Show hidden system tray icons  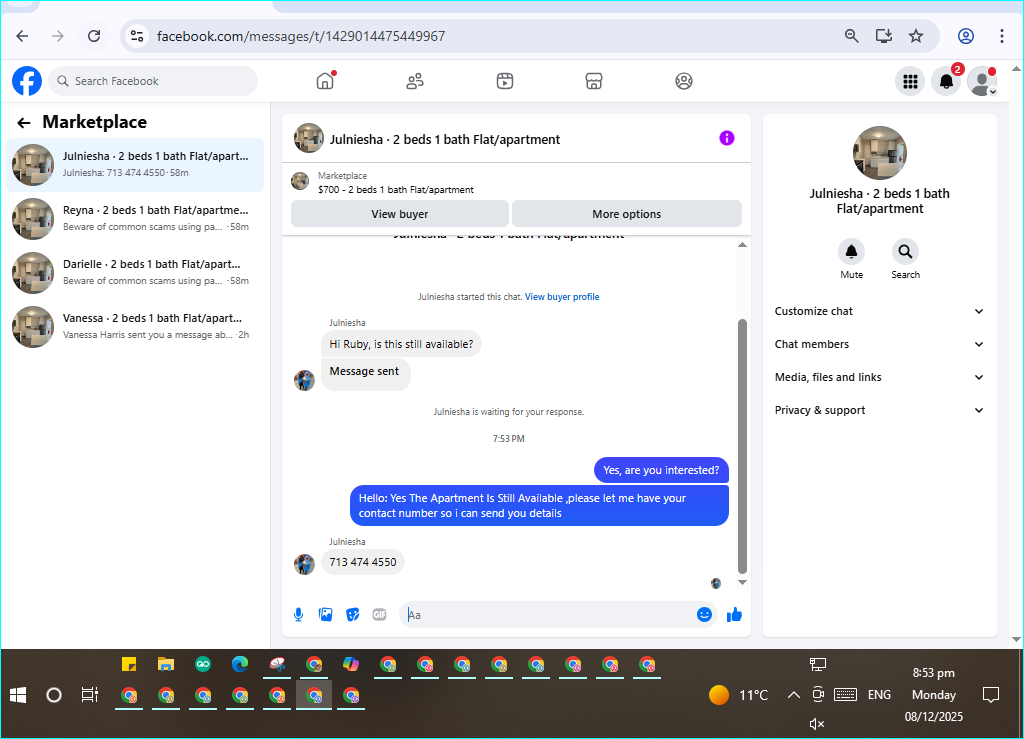pyautogui.click(x=793, y=695)
